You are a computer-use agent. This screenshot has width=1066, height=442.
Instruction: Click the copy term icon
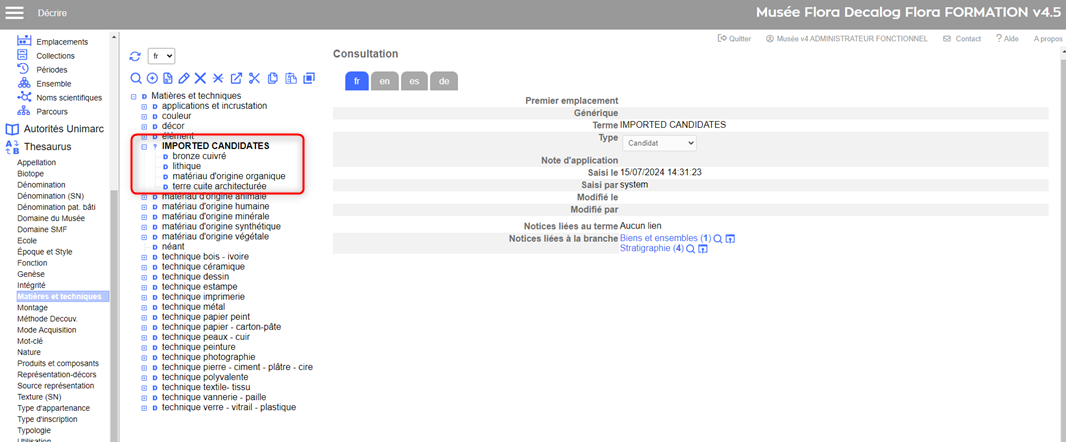[272, 78]
